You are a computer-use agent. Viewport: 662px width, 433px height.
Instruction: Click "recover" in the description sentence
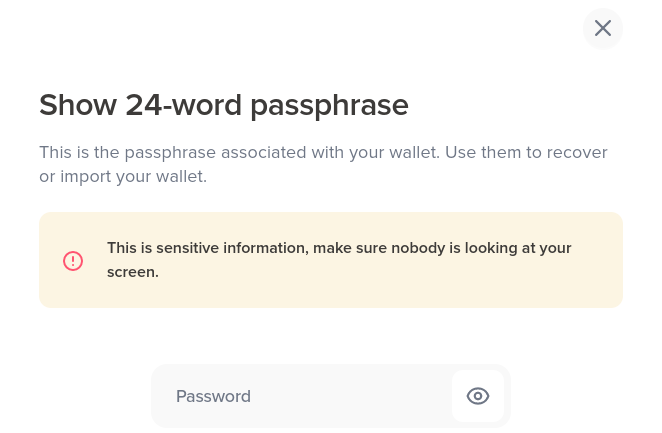(x=577, y=152)
